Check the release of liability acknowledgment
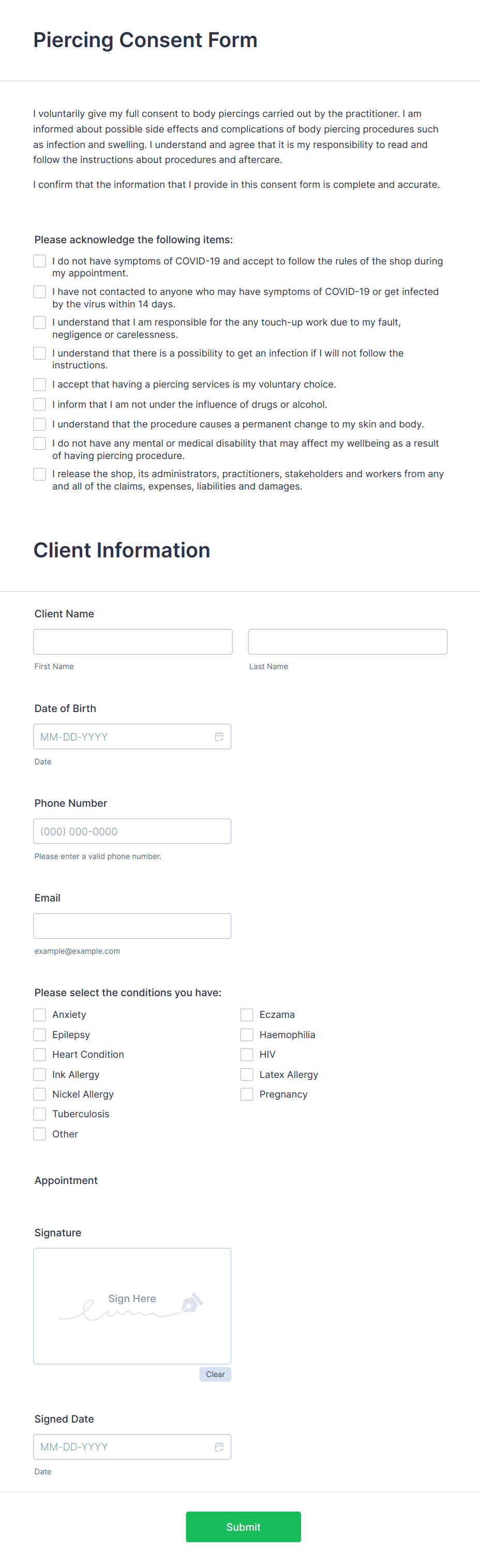 click(39, 474)
